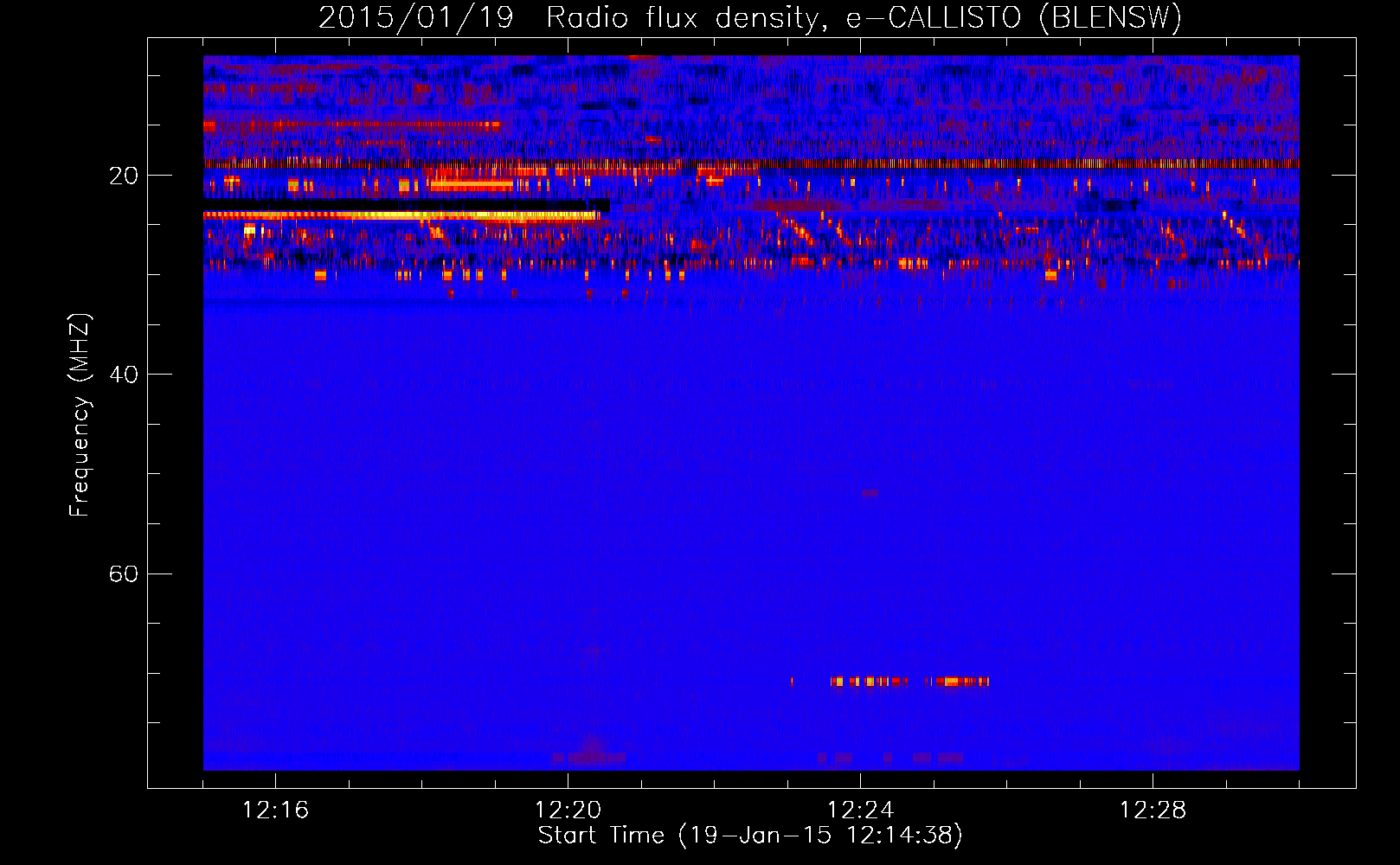
Task: Click the "Start Time (19-Jan-15 12:14:38)" axis label
Action: click(750, 836)
